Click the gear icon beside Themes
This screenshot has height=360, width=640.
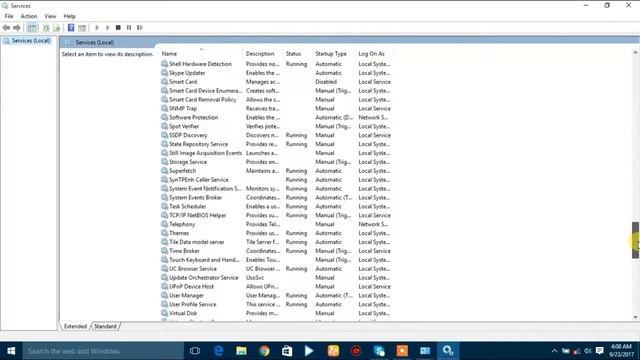pos(164,233)
